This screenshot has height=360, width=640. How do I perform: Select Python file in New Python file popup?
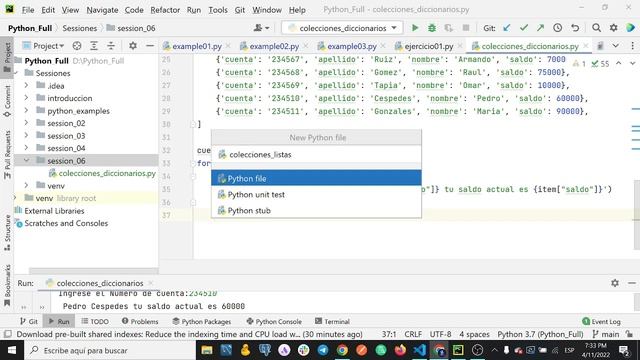coord(316,178)
